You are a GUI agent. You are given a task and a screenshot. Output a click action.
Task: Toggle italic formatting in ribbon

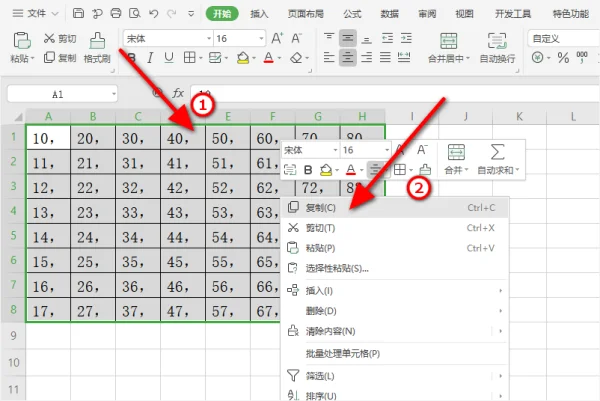click(x=150, y=58)
